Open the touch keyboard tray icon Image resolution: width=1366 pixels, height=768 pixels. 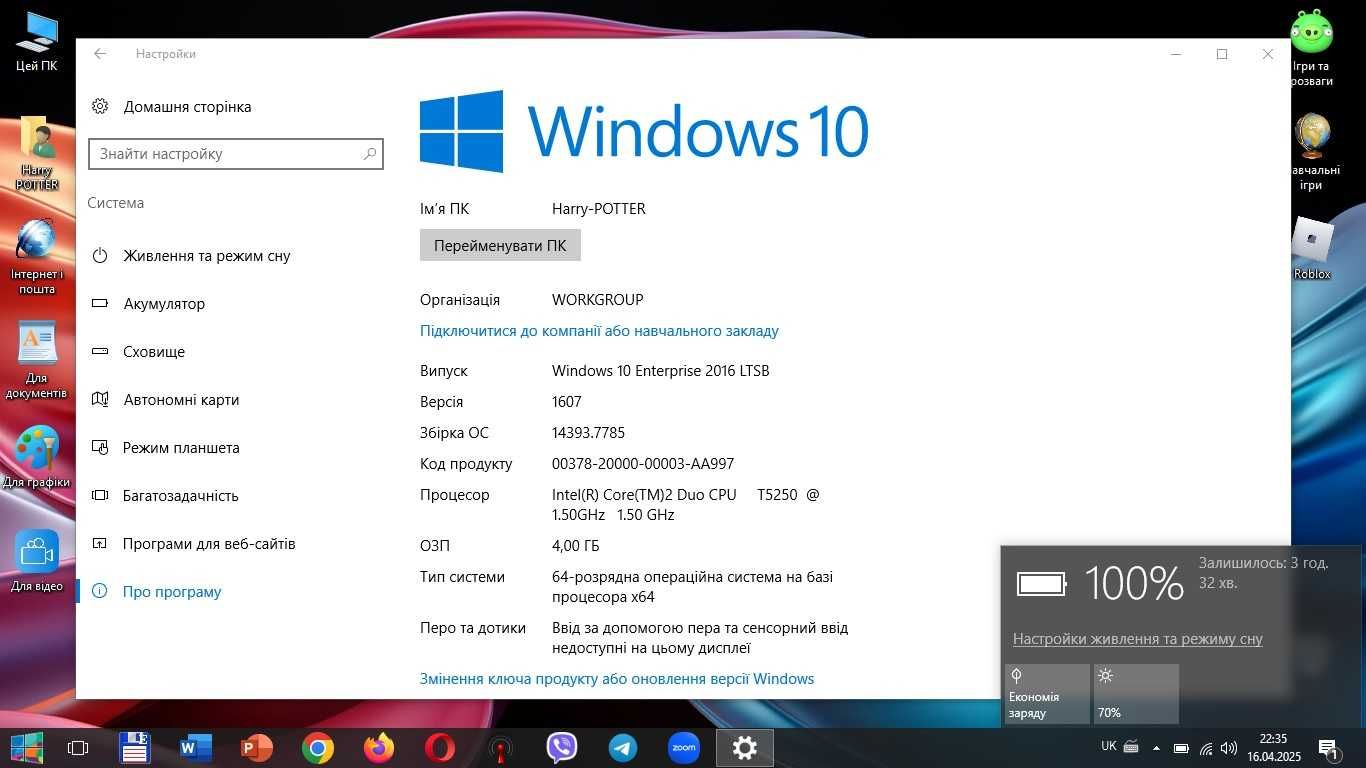[1132, 747]
